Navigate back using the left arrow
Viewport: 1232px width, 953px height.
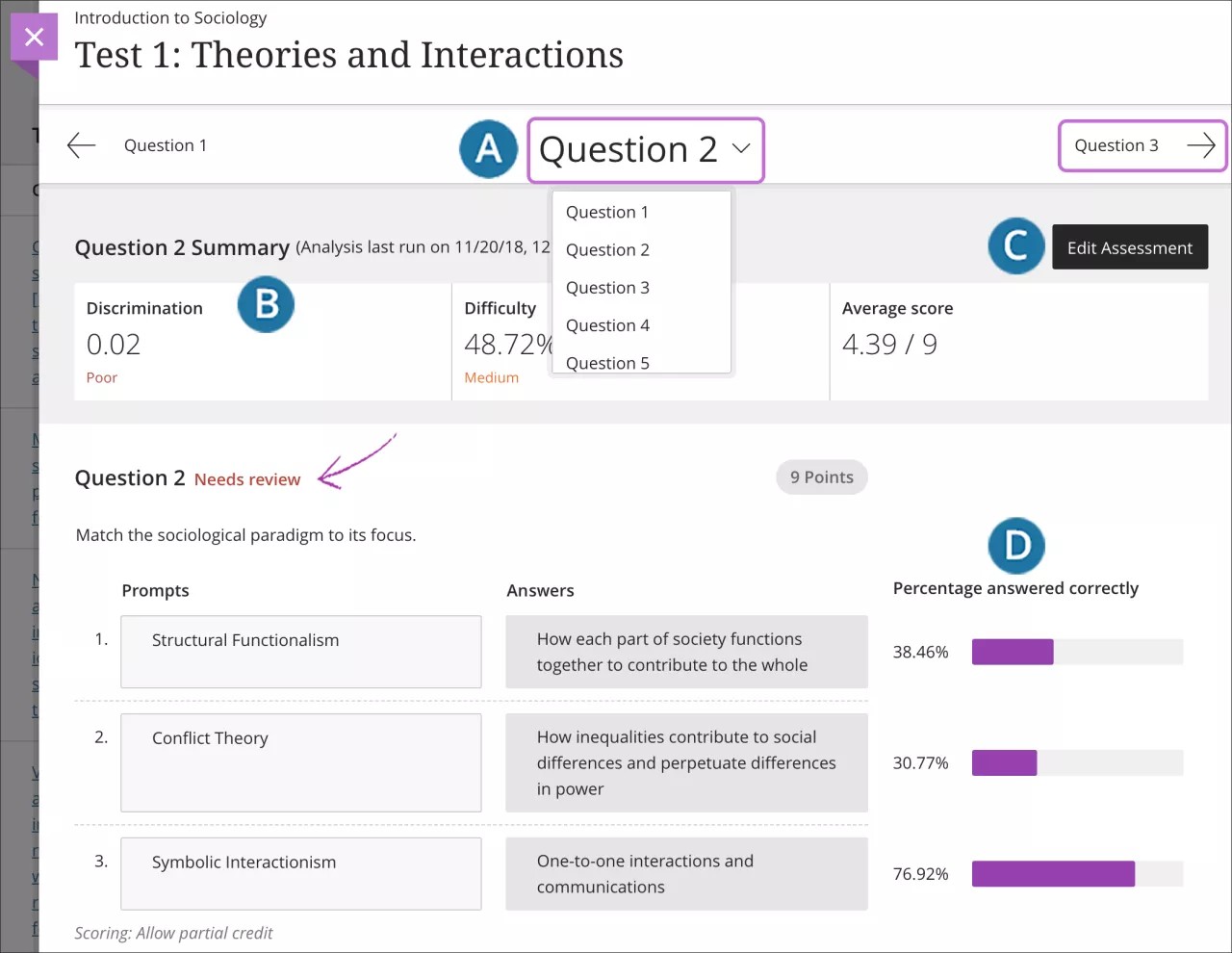81,144
